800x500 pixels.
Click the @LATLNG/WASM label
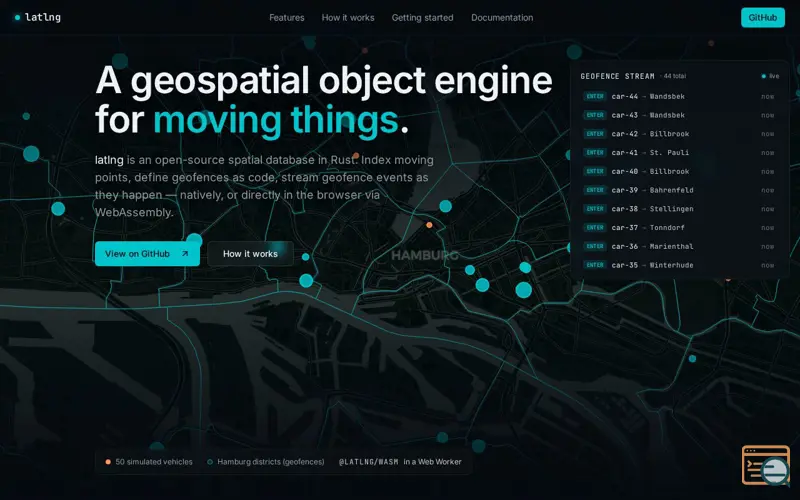(368, 462)
